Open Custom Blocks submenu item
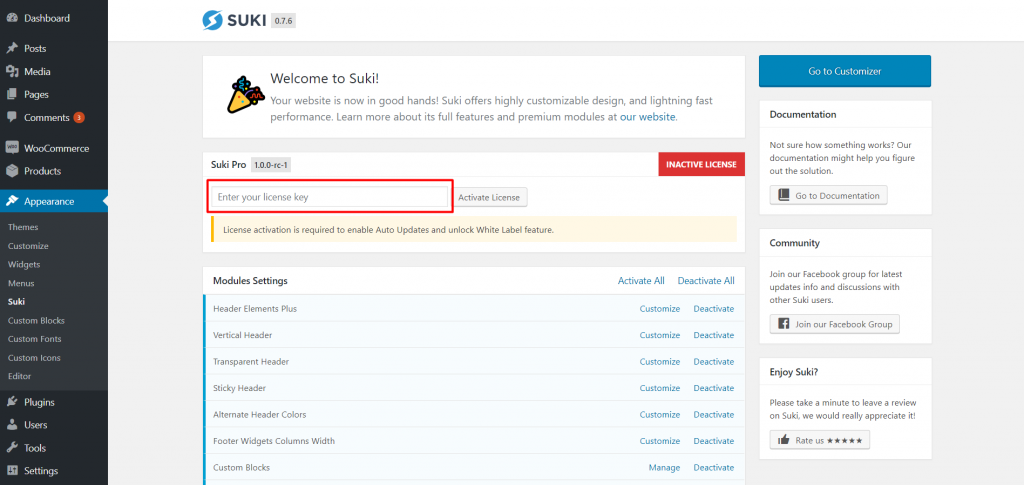The width and height of the screenshot is (1024, 485). pos(37,321)
